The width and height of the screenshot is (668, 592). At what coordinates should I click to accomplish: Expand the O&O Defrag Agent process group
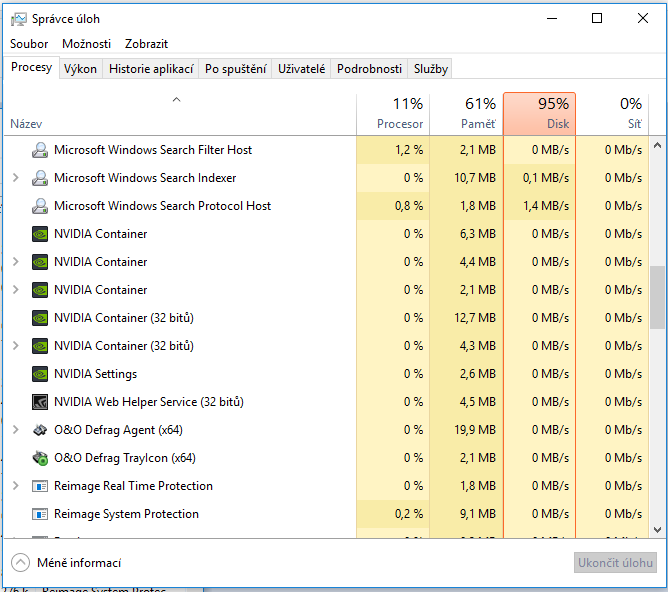[15, 430]
